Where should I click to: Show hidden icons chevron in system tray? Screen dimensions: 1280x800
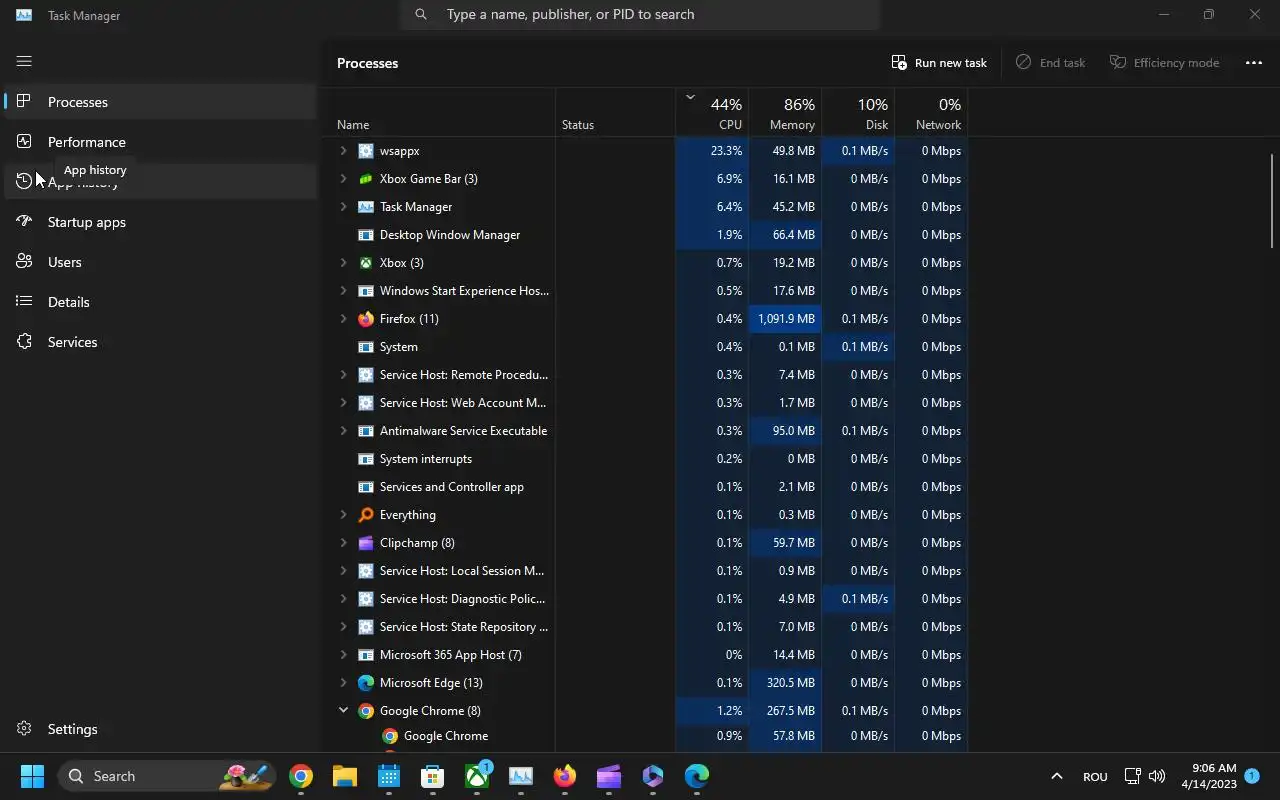pos(1056,776)
